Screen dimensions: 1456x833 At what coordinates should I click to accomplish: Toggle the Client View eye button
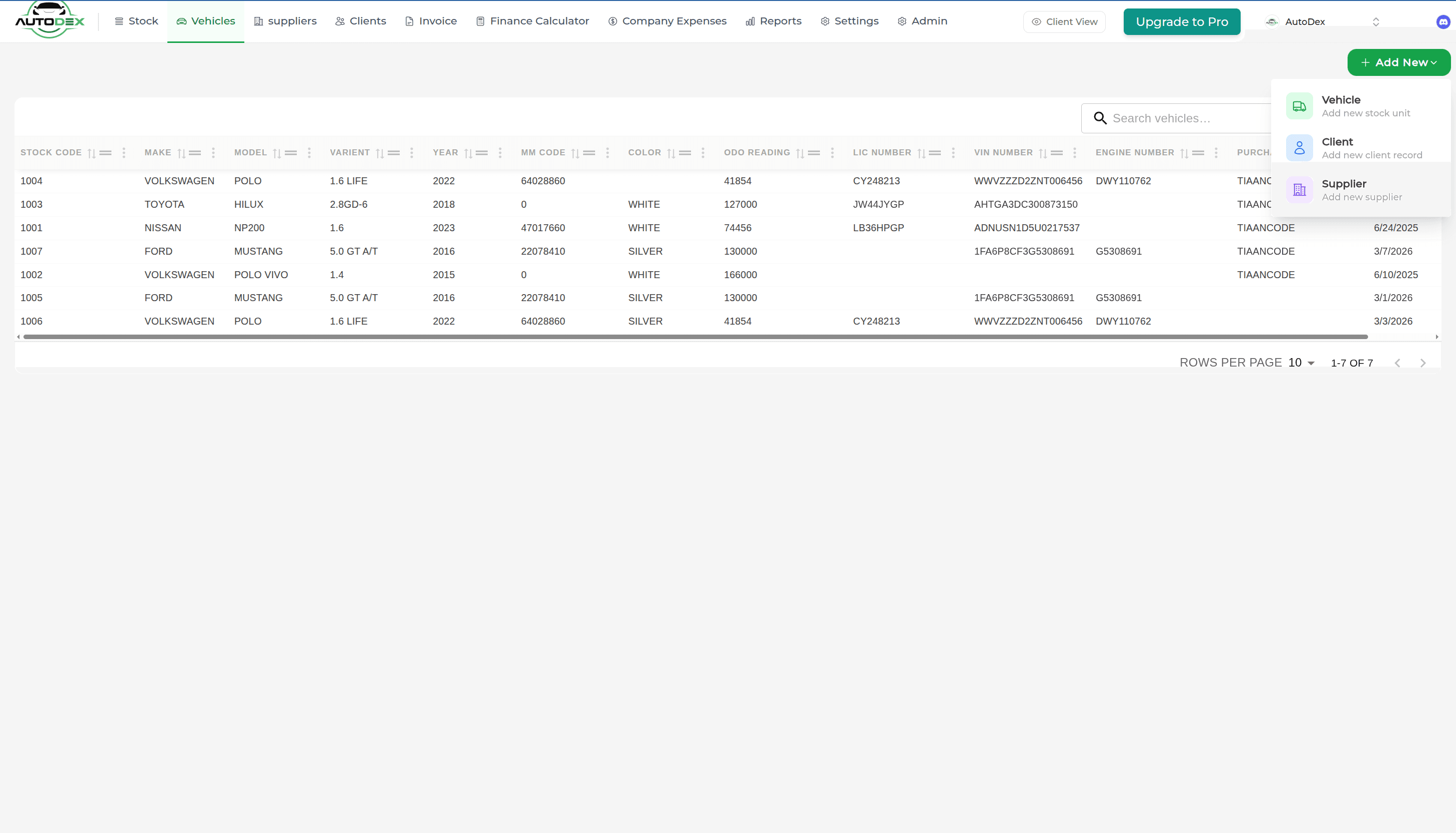(x=1064, y=22)
